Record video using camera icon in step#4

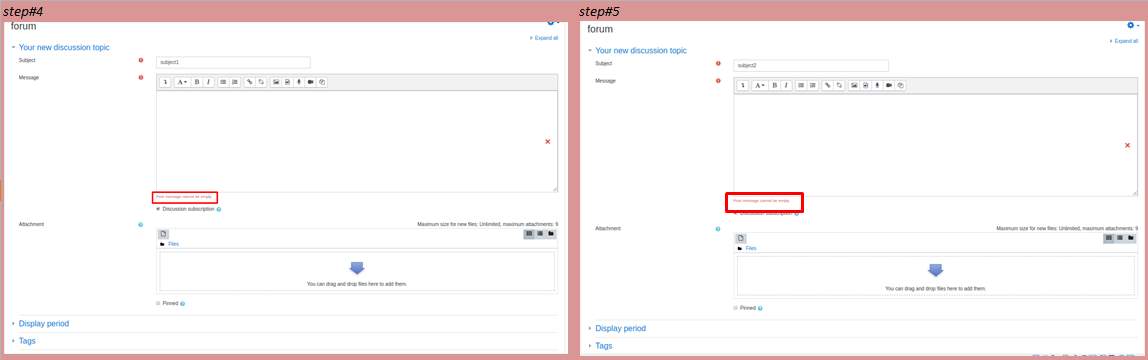point(310,83)
